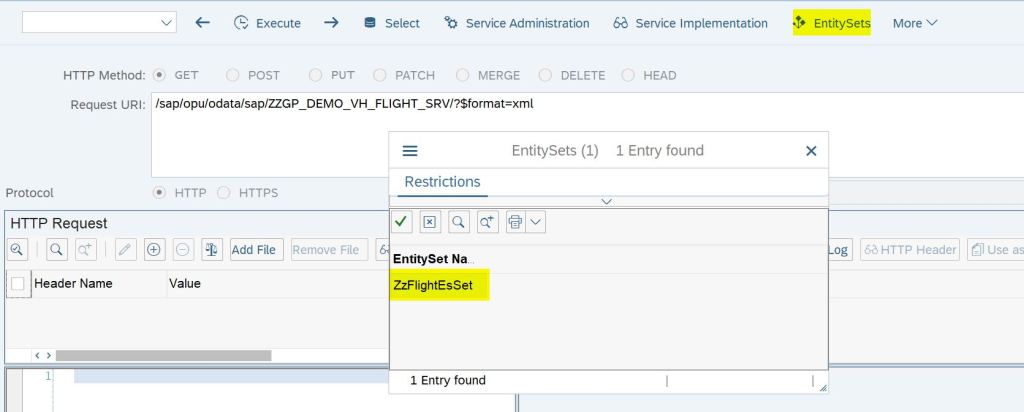This screenshot has width=1024, height=412.
Task: Expand the More menu
Action: pyautogui.click(x=915, y=23)
